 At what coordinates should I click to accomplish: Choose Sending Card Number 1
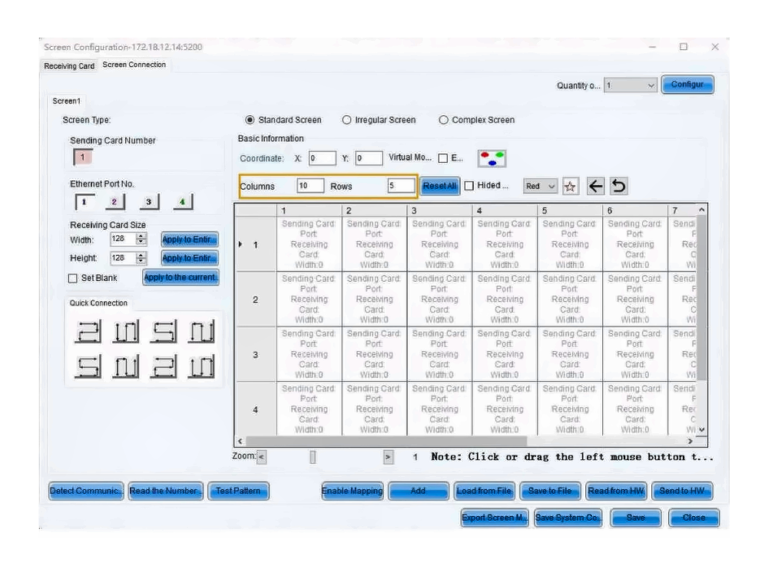click(83, 157)
